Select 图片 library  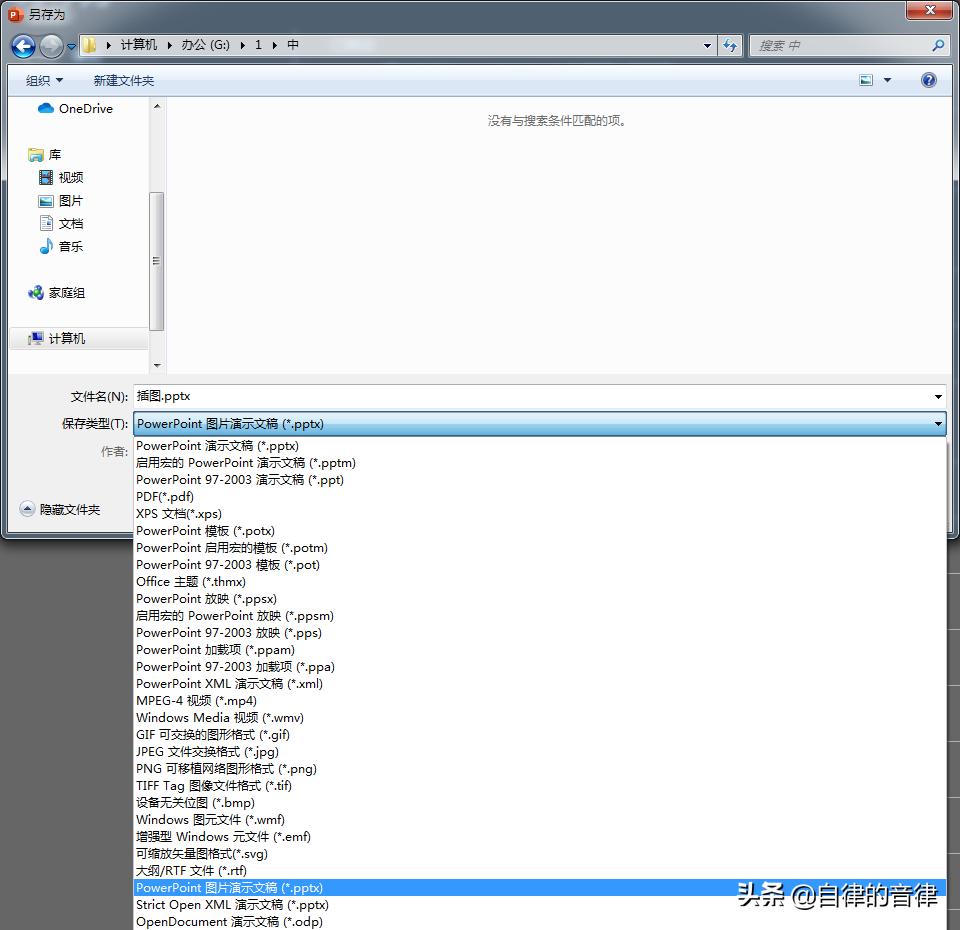tap(61, 201)
